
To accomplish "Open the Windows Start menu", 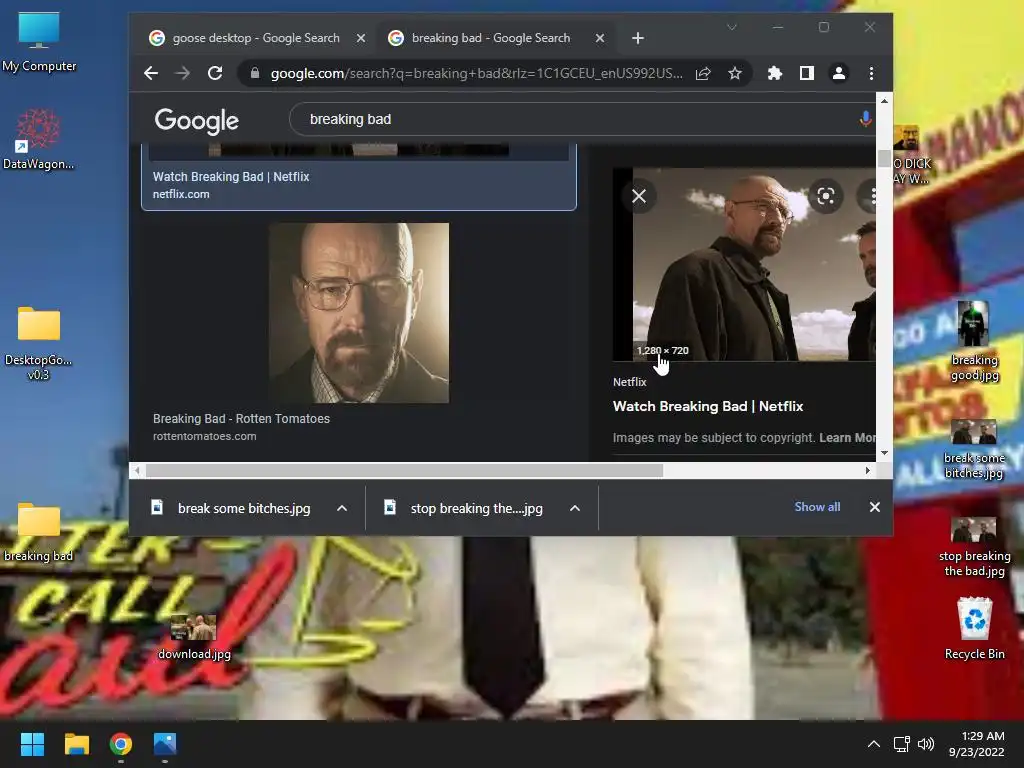I will [x=32, y=744].
